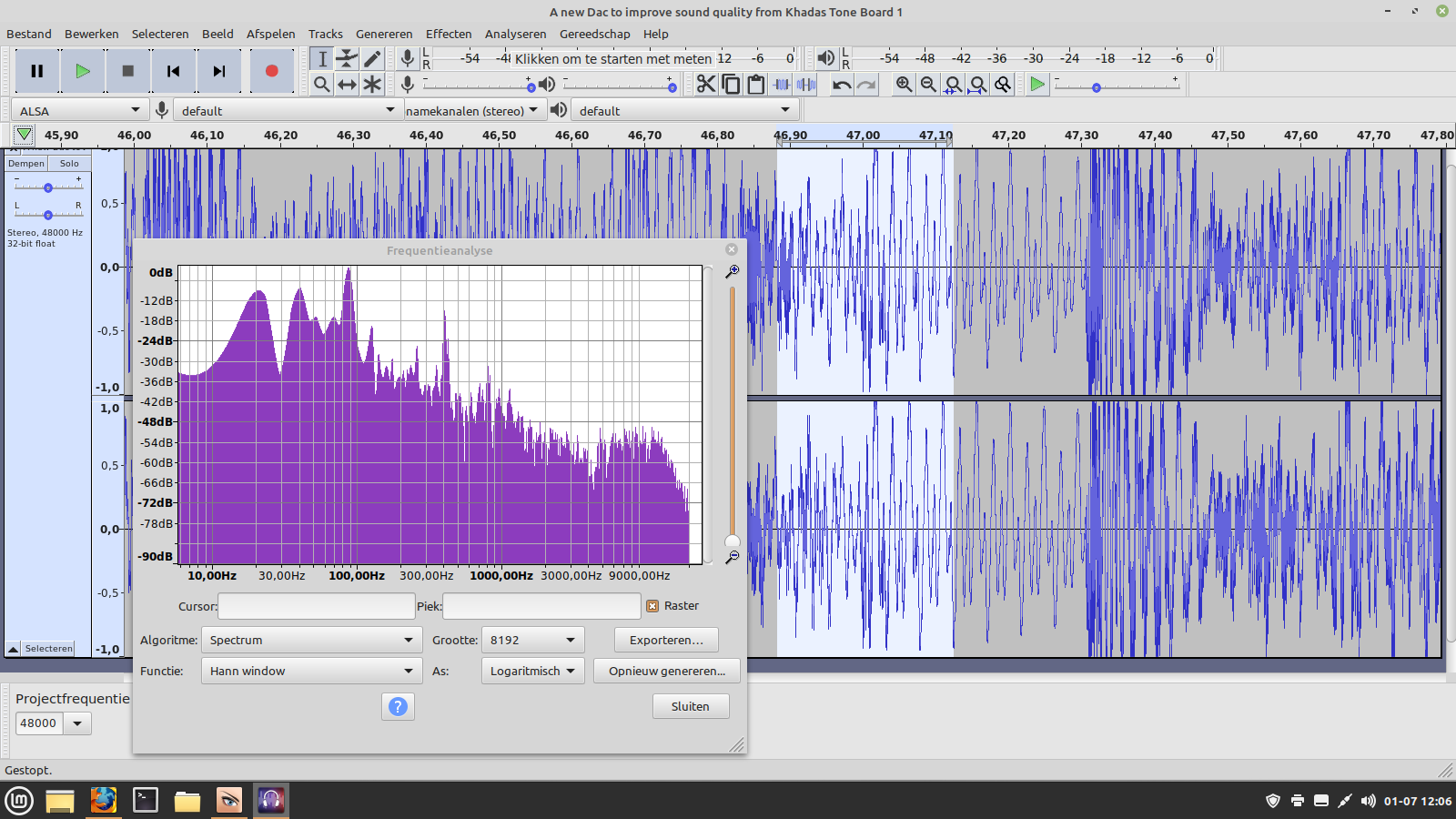Solo the track with the Solo button
The height and width of the screenshot is (819, 1456).
[x=69, y=164]
